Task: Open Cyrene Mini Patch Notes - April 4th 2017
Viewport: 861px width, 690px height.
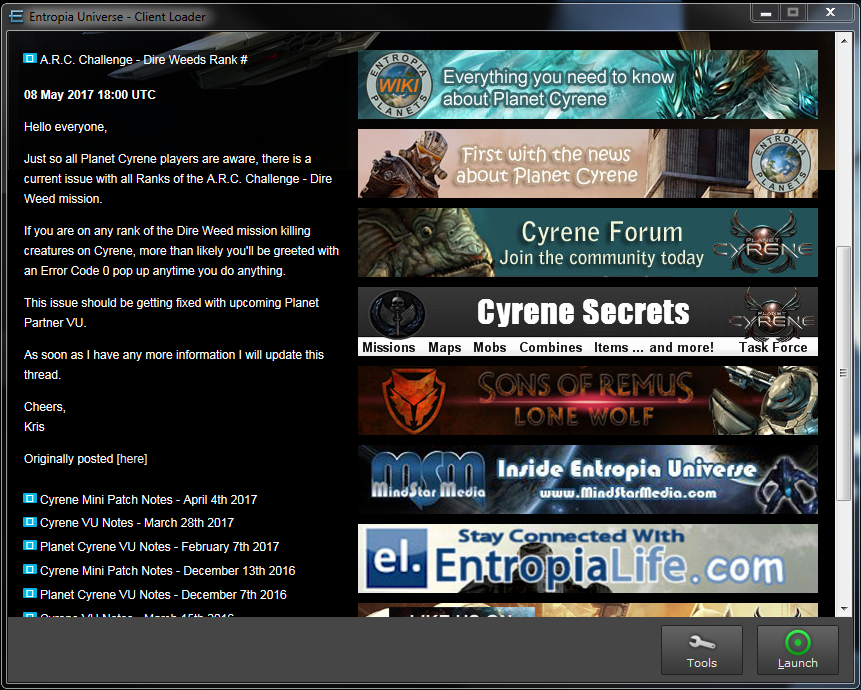Action: 148,500
